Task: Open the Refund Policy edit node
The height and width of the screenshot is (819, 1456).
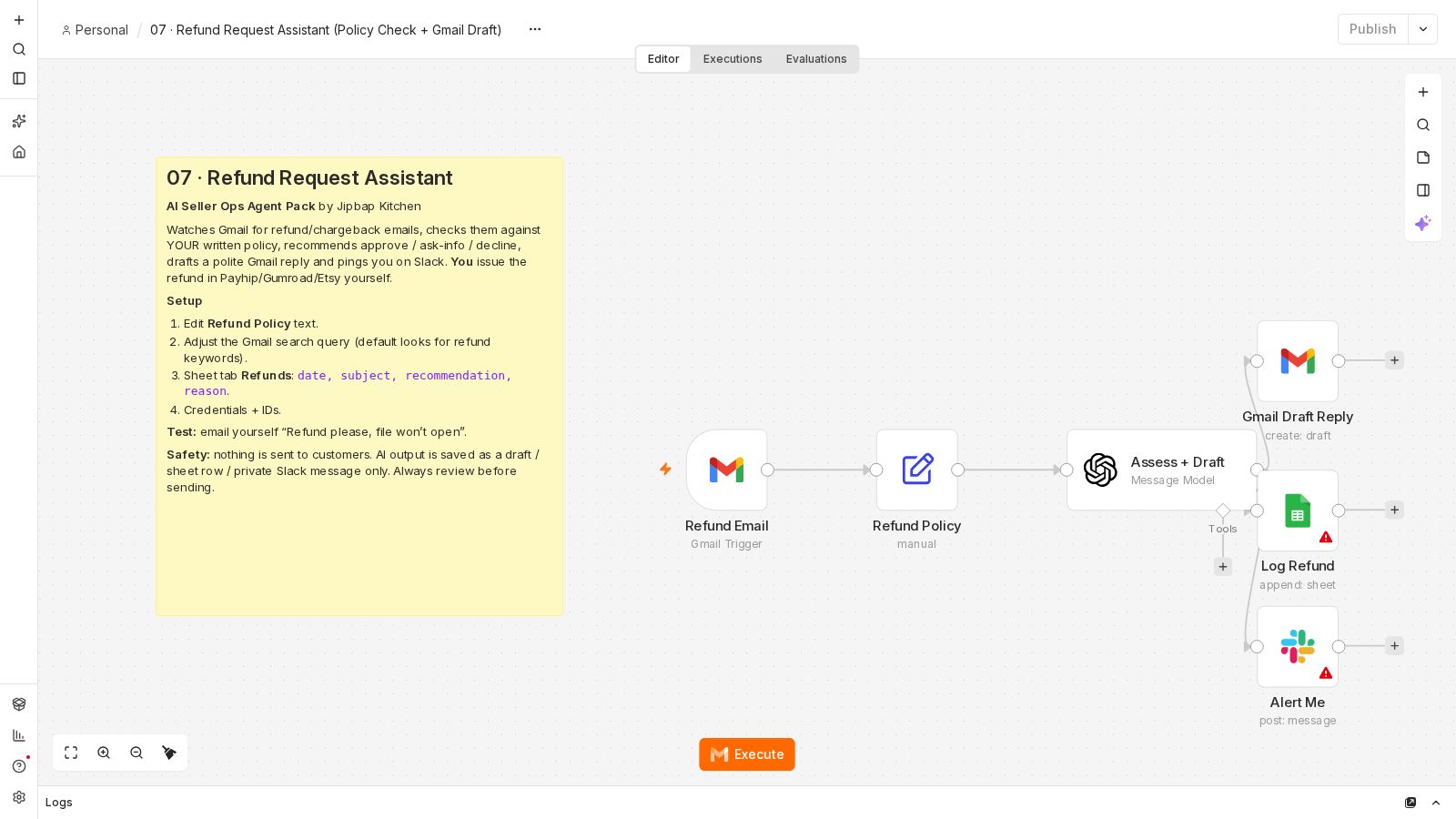Action: click(917, 470)
